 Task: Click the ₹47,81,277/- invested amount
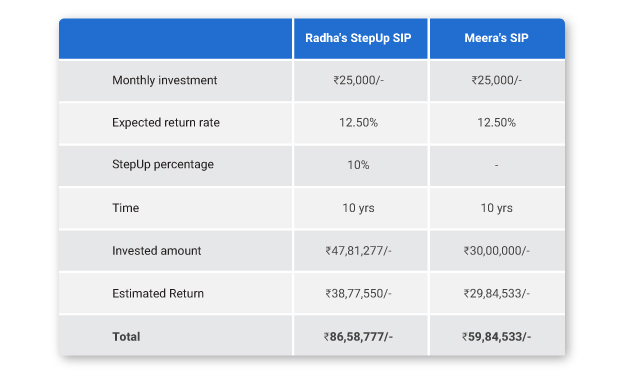pyautogui.click(x=358, y=251)
